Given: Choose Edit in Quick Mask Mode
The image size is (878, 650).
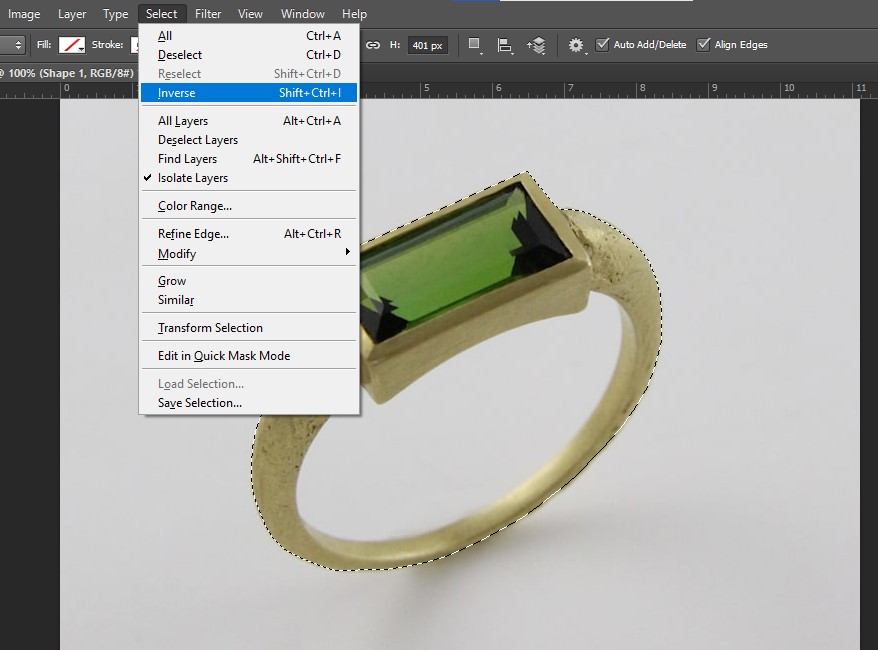Looking at the screenshot, I should tap(224, 356).
